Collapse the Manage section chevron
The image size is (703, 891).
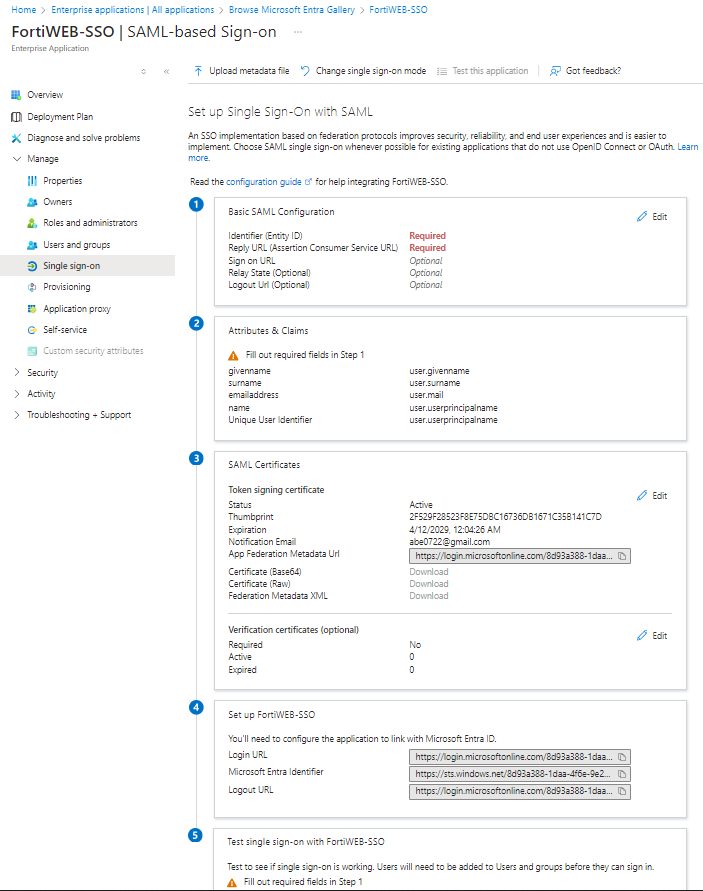tap(16, 158)
